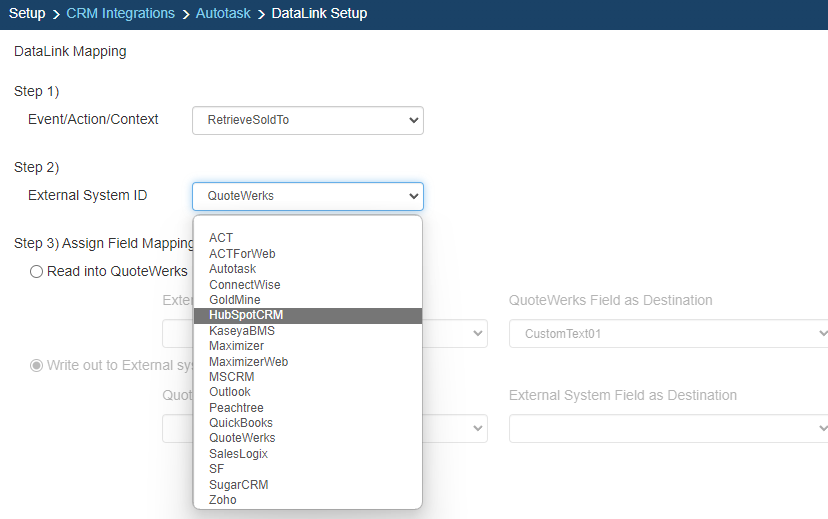Select HubSpotCRM from the dropdown list
The image size is (828, 519).
pos(246,315)
